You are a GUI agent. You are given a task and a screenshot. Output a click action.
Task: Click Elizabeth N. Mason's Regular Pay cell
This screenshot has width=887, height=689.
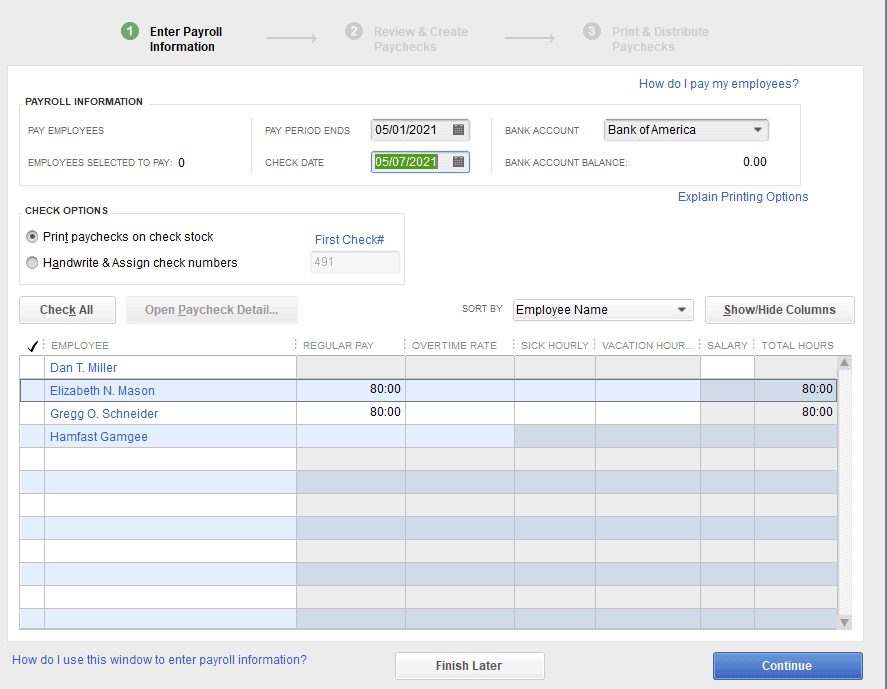(x=351, y=390)
